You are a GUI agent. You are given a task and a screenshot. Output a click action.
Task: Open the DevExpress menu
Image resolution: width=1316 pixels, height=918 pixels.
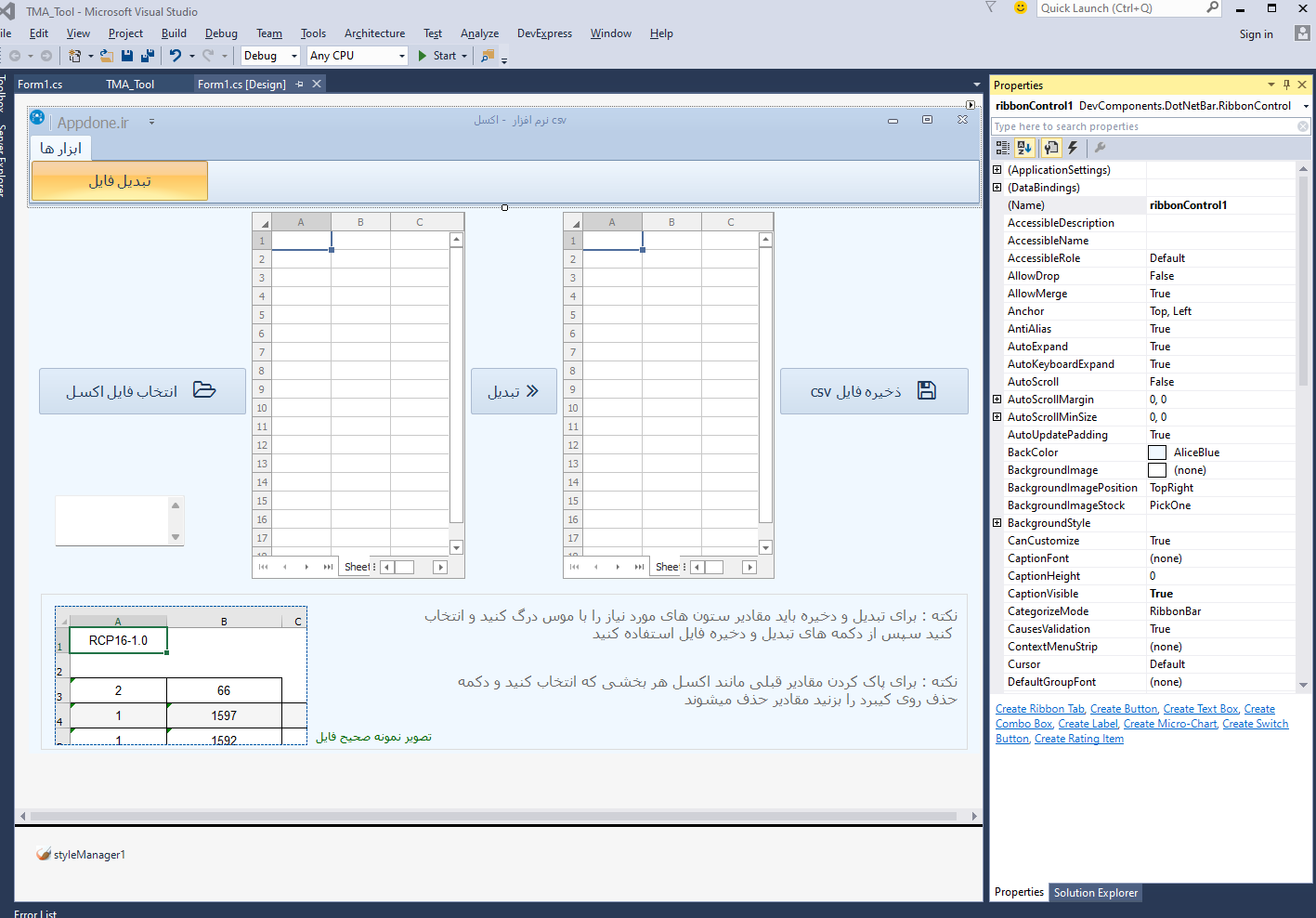pyautogui.click(x=544, y=33)
